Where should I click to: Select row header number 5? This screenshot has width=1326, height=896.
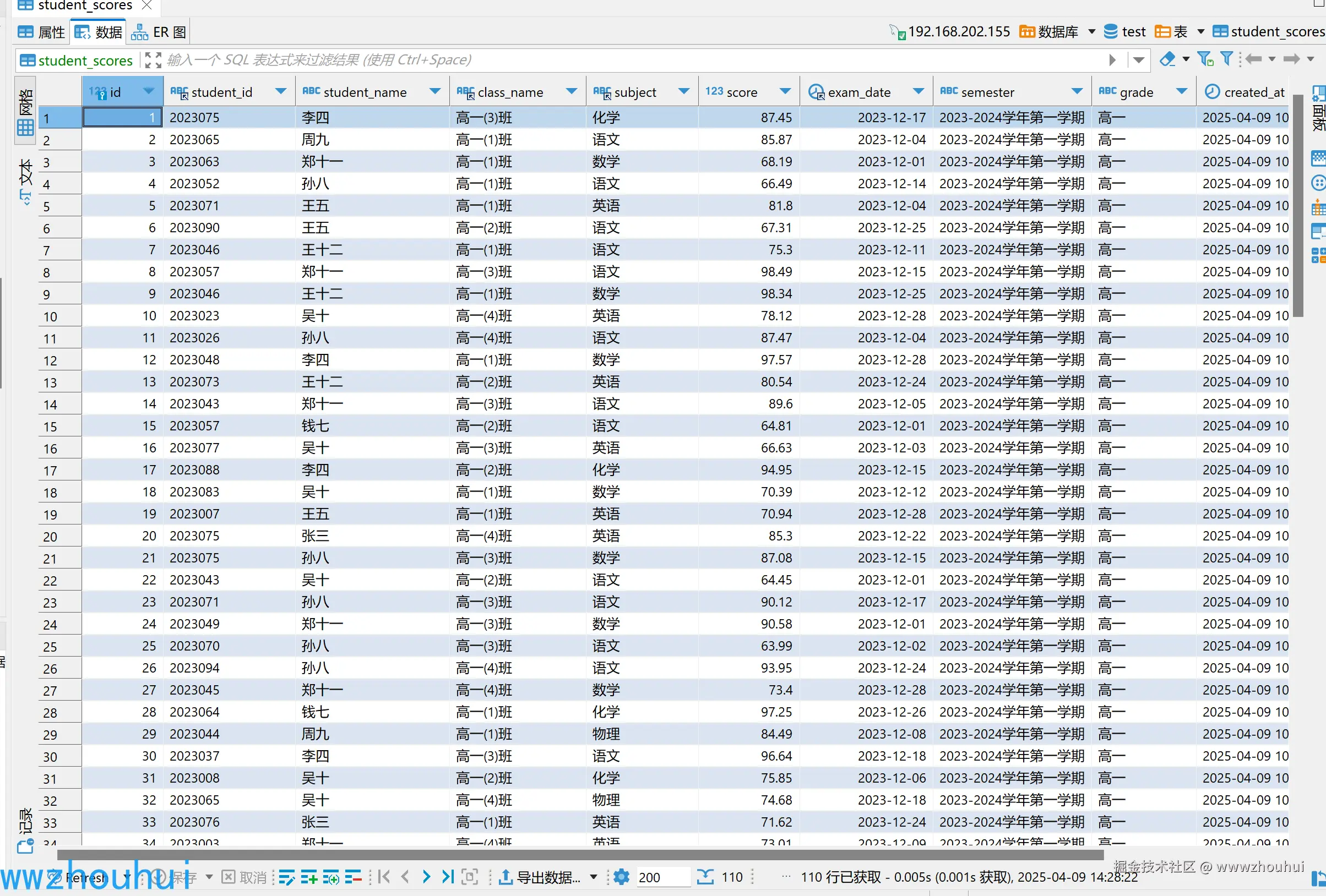pos(60,206)
